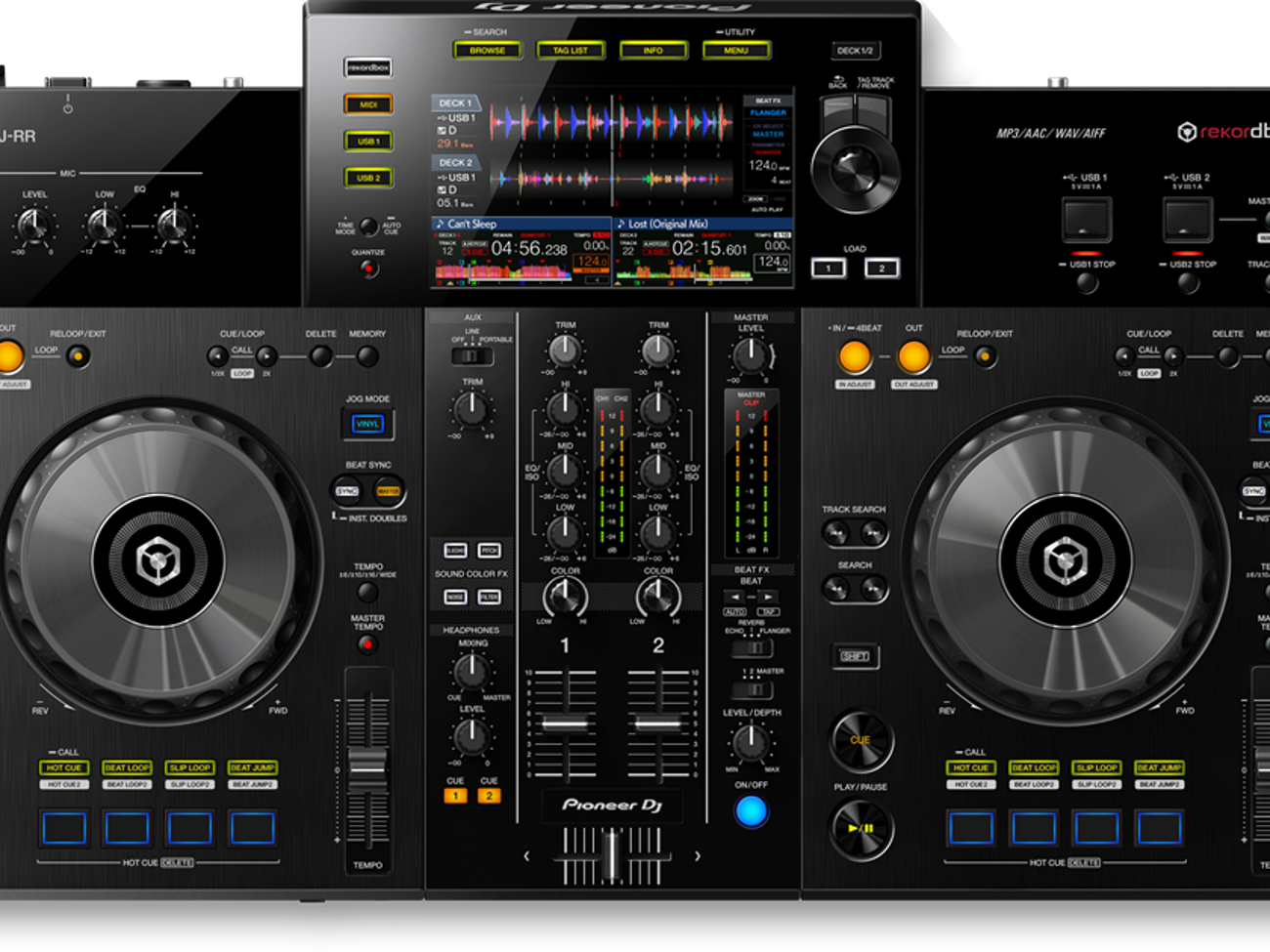Screen dimensions: 1270x952
Task: Toggle left deck BEAT SYNC button
Action: click(x=347, y=491)
